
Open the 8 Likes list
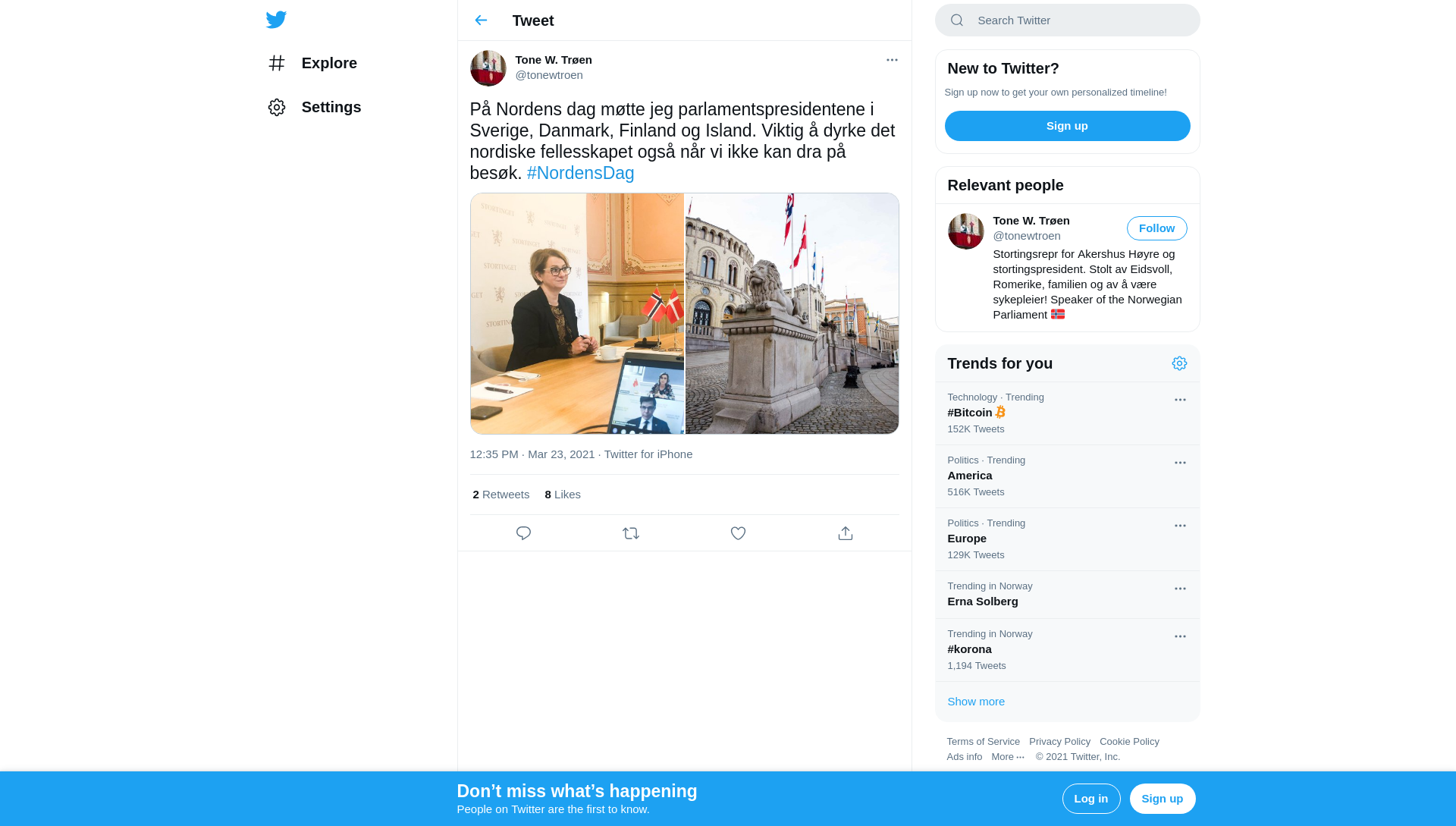(562, 495)
